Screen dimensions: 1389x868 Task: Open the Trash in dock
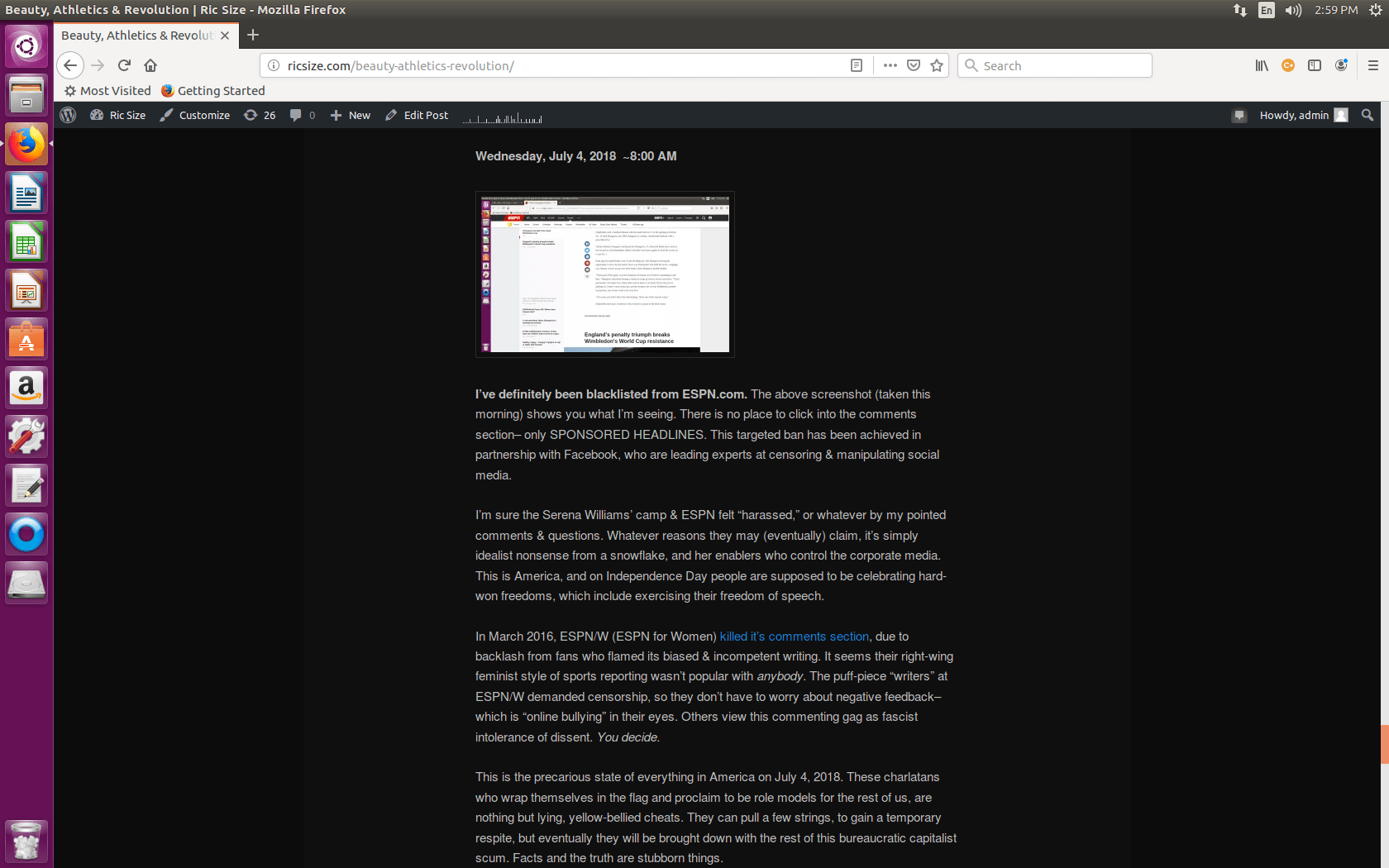coord(26,841)
